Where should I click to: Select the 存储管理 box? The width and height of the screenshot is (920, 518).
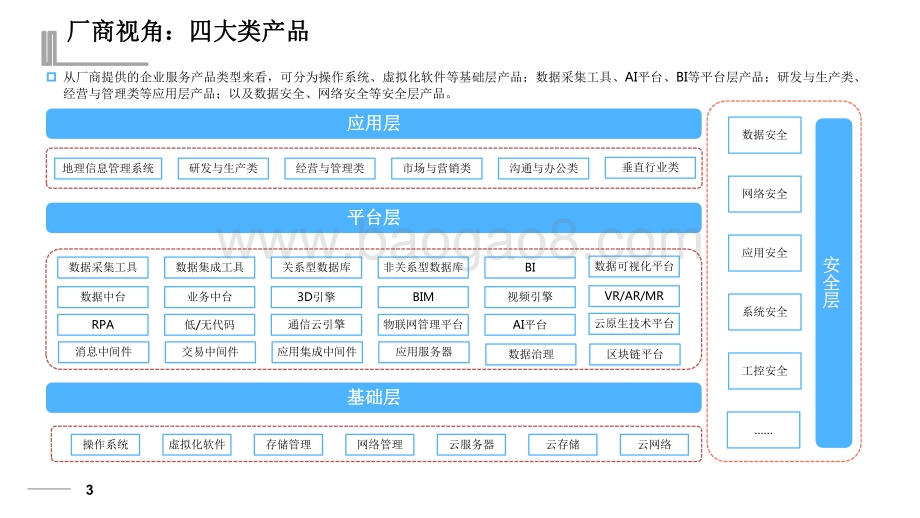[289, 445]
